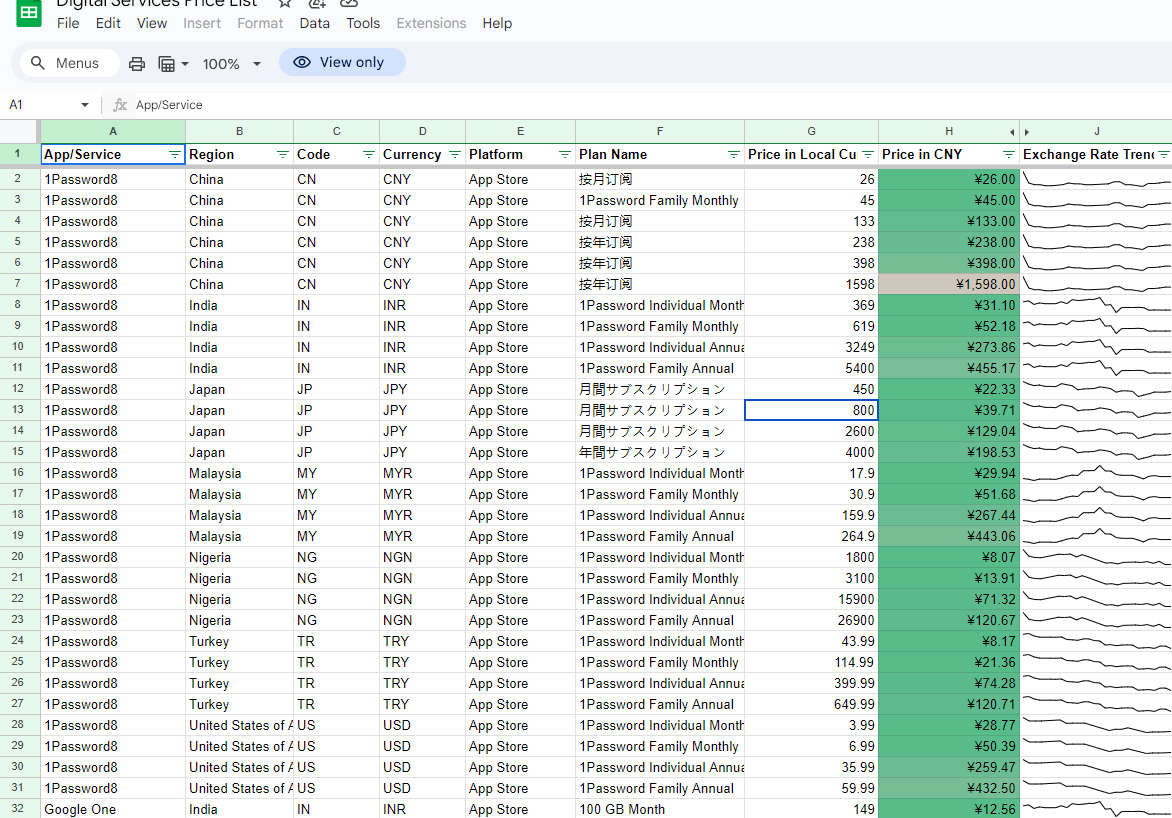Open filter for Plan Name column
The width and height of the screenshot is (1172, 818).
click(x=733, y=154)
